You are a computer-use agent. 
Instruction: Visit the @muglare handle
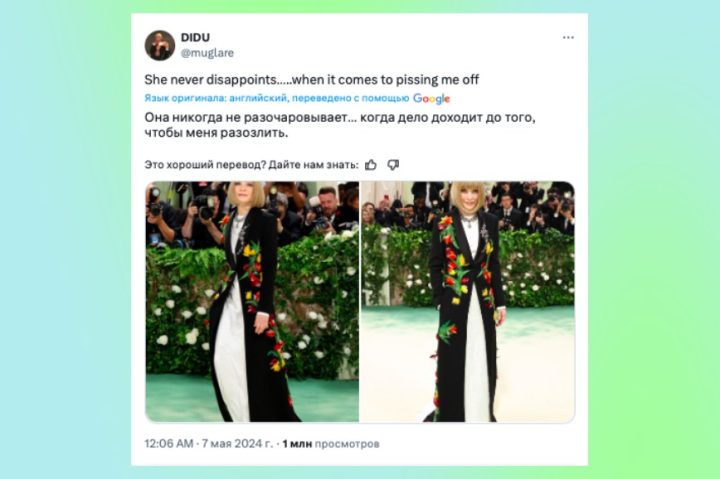pyautogui.click(x=207, y=53)
